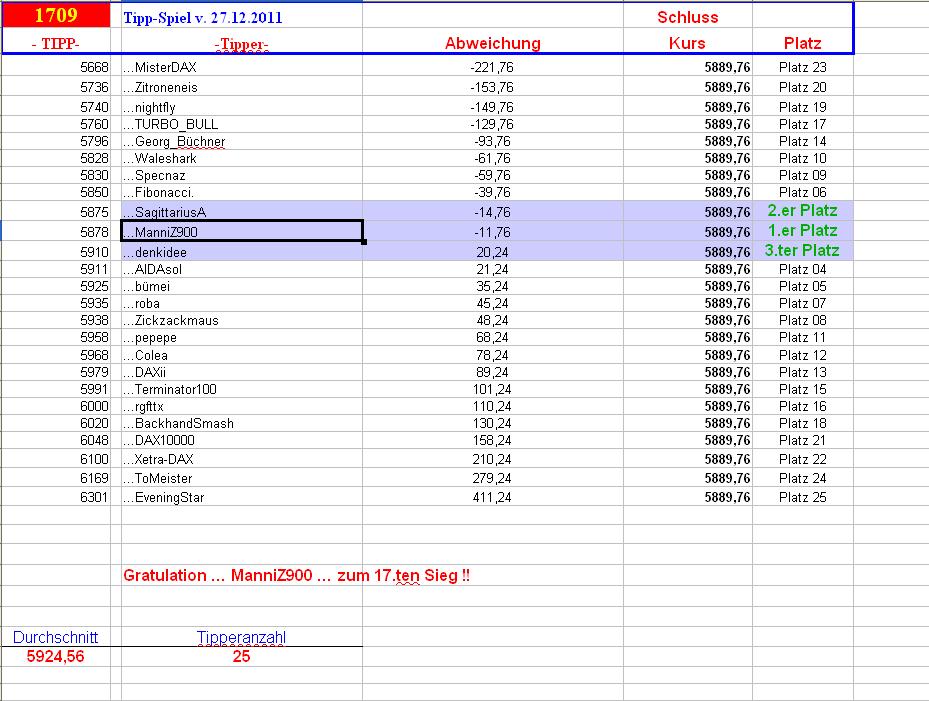Select the ...Zitroneneis name cell
929x701 pixels.
(160, 87)
